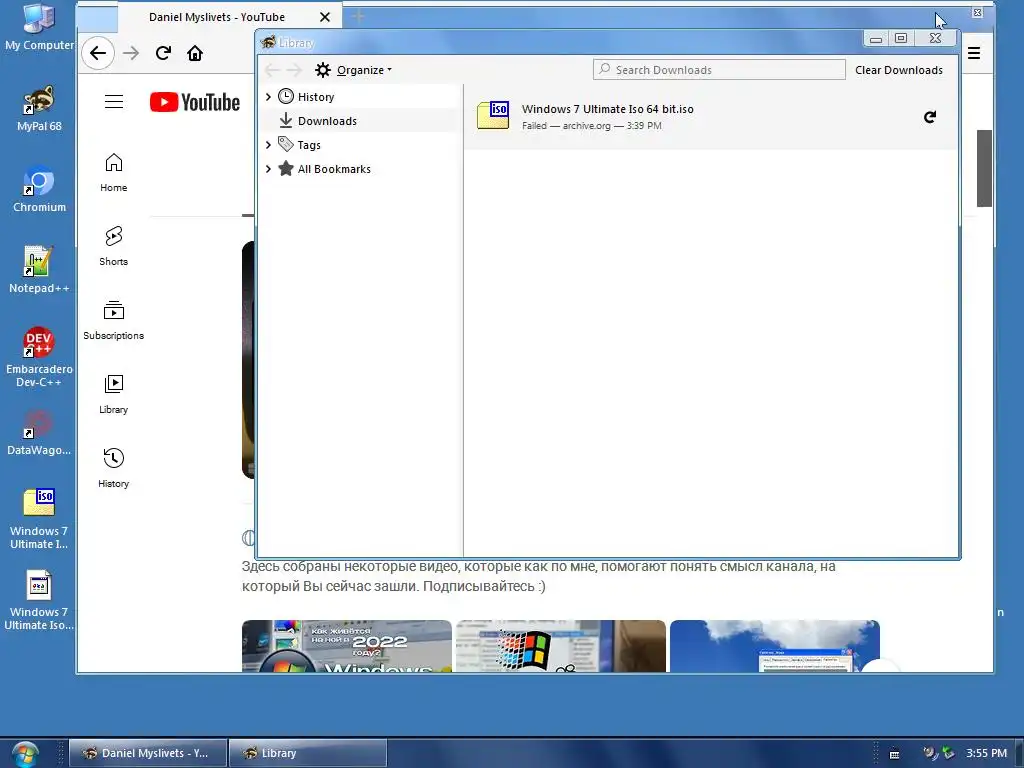
Task: Expand the History tree node
Action: pos(268,97)
